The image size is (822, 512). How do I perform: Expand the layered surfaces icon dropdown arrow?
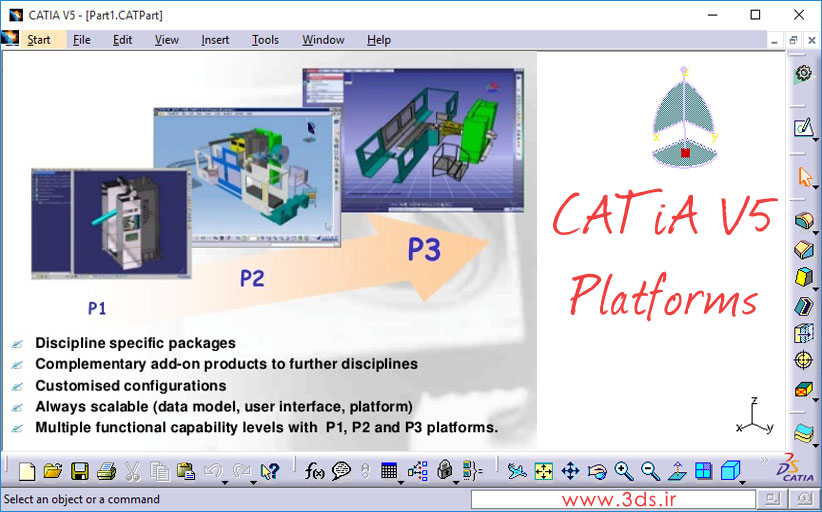point(815,446)
